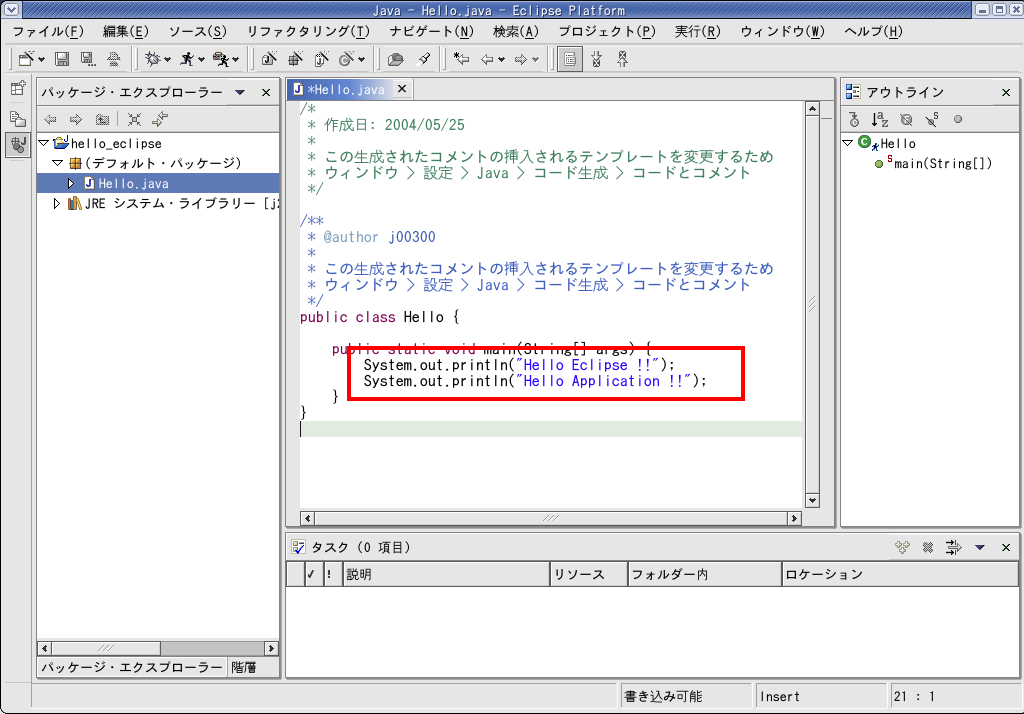Image resolution: width=1024 pixels, height=714 pixels.
Task: Toggle Link with Editor in Package Explorer
Action: 160,119
